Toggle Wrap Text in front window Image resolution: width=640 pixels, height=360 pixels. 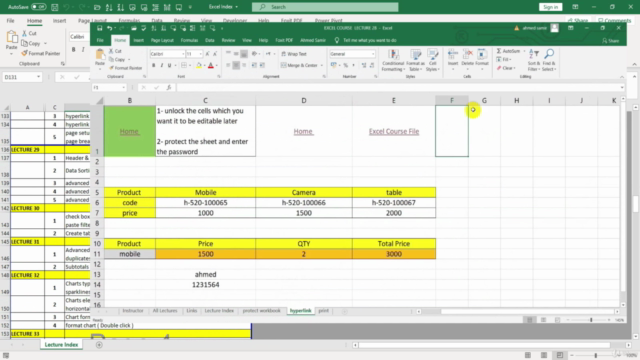coord(293,54)
